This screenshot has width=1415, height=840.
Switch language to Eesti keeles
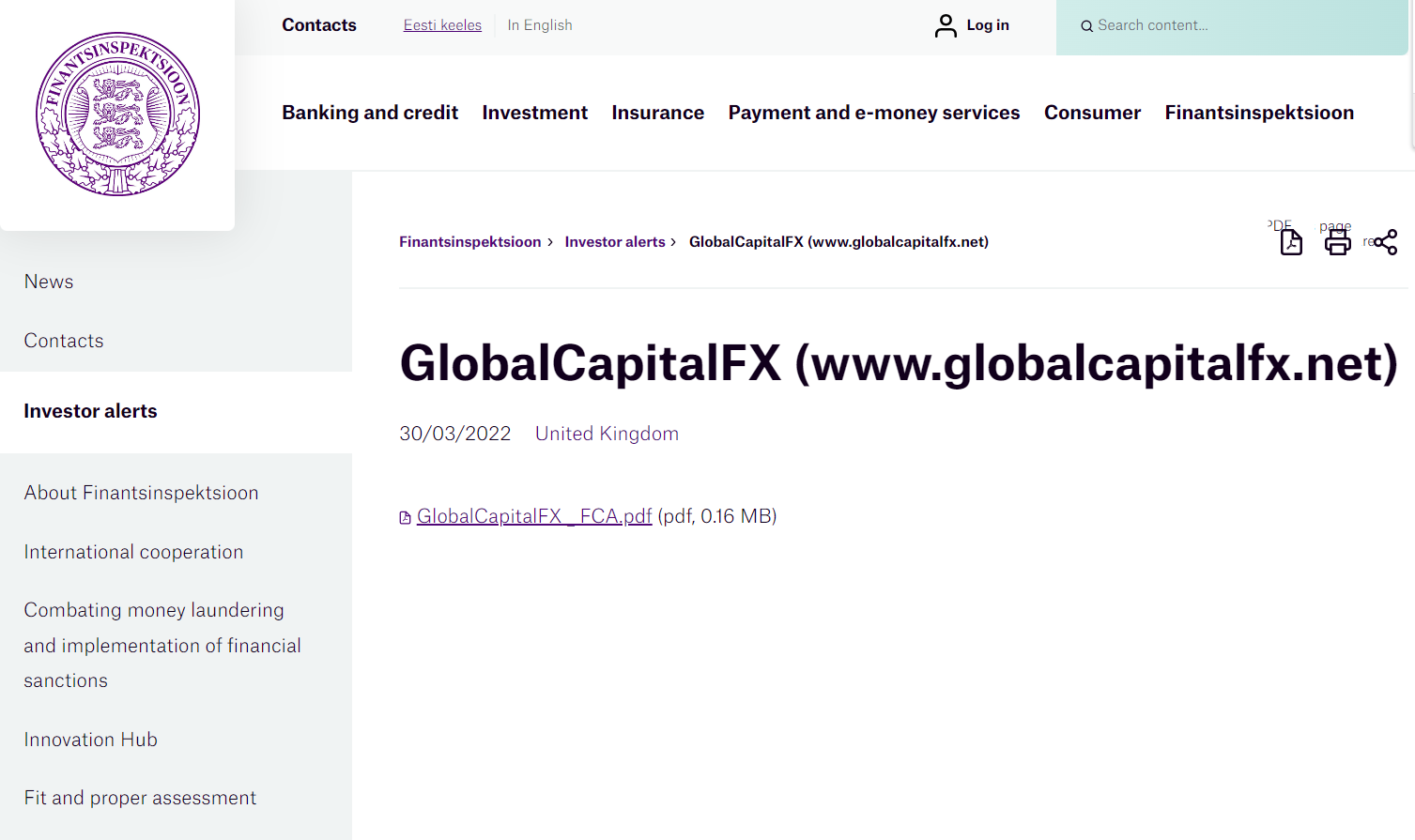442,25
